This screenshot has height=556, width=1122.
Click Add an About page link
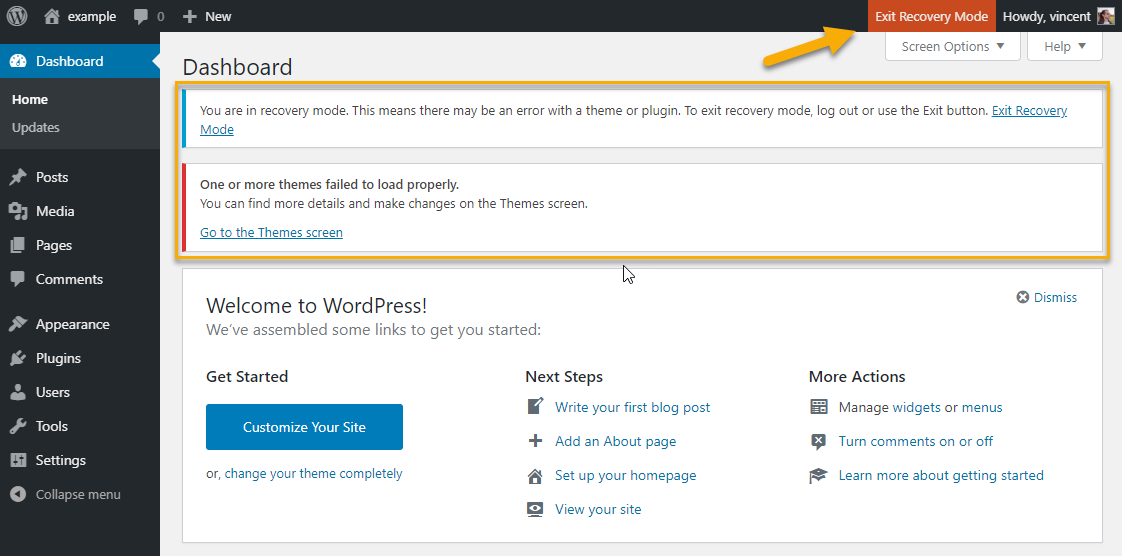615,442
